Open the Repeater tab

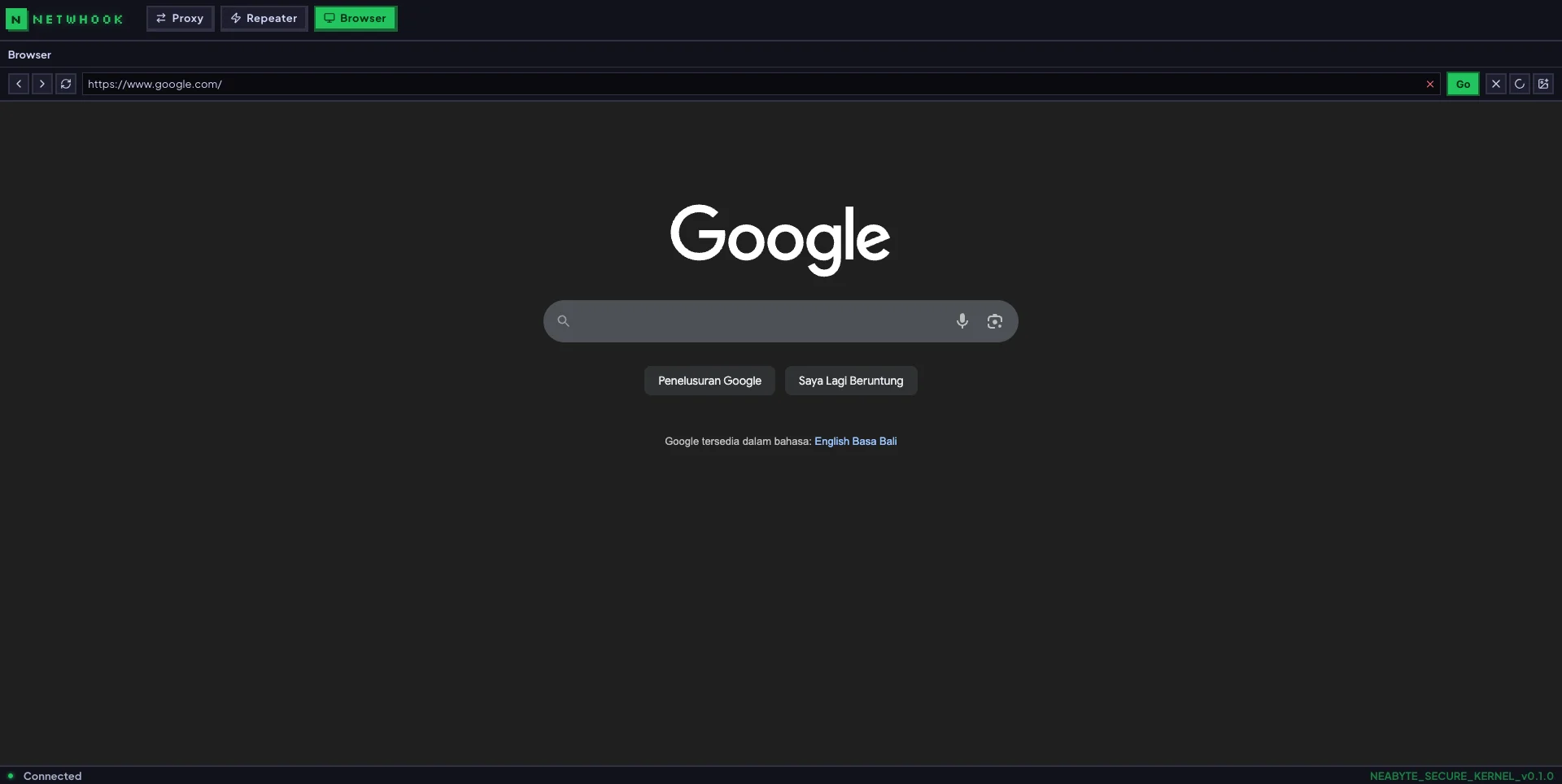(x=264, y=18)
